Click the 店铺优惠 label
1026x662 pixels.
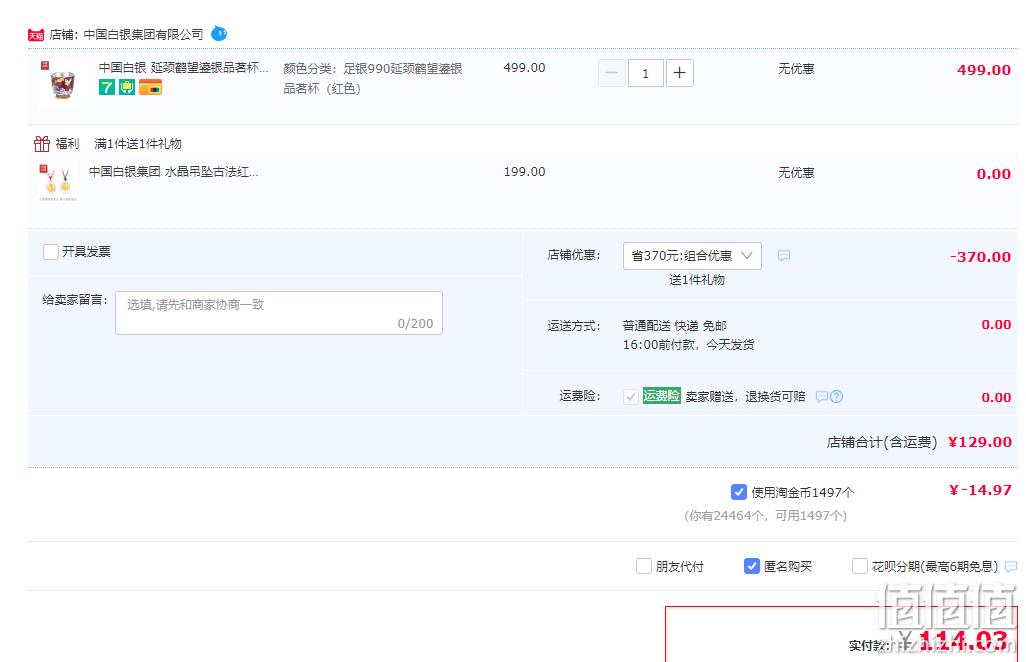point(573,255)
